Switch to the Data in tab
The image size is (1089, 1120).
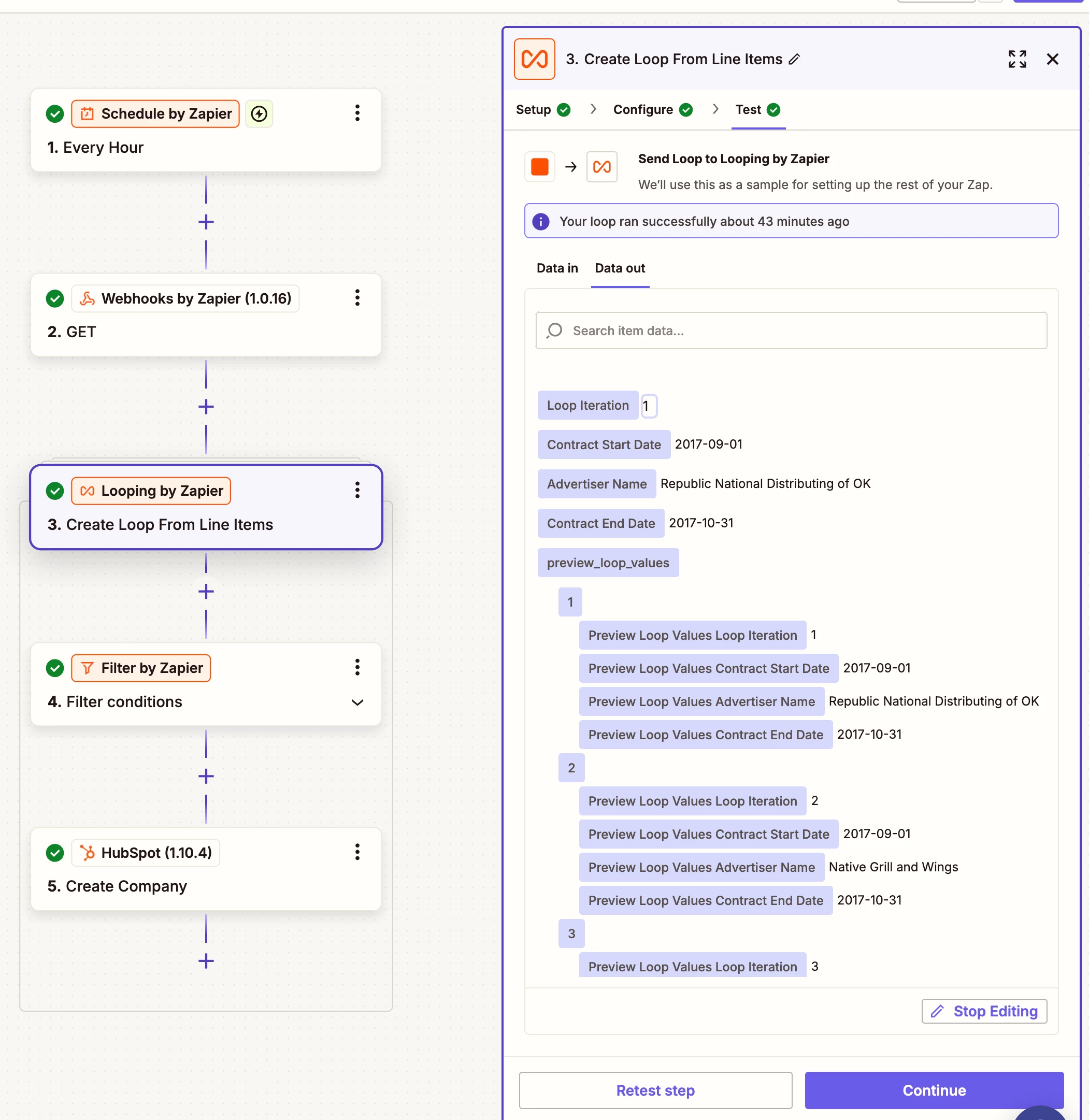click(x=557, y=268)
